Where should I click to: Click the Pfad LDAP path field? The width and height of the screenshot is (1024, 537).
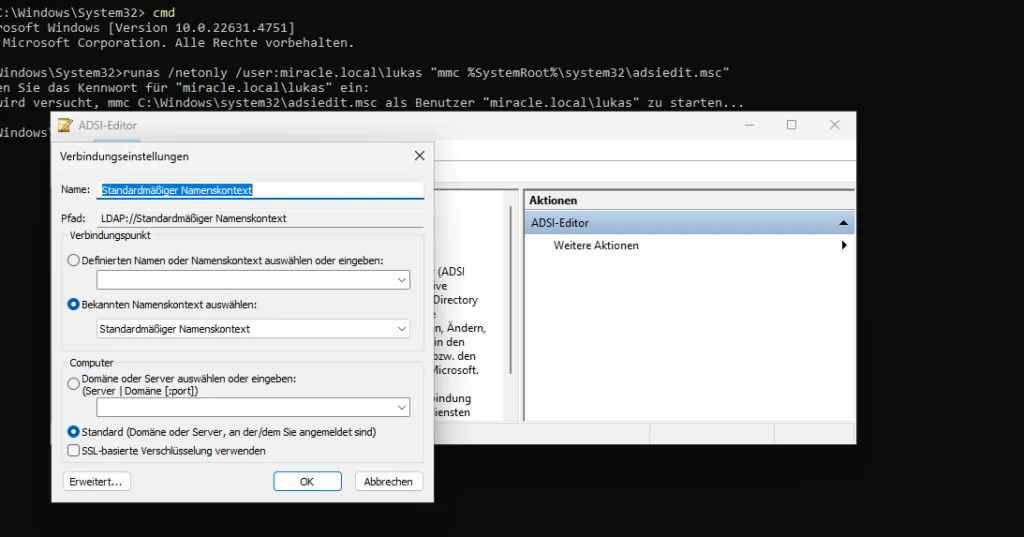[x=260, y=218]
